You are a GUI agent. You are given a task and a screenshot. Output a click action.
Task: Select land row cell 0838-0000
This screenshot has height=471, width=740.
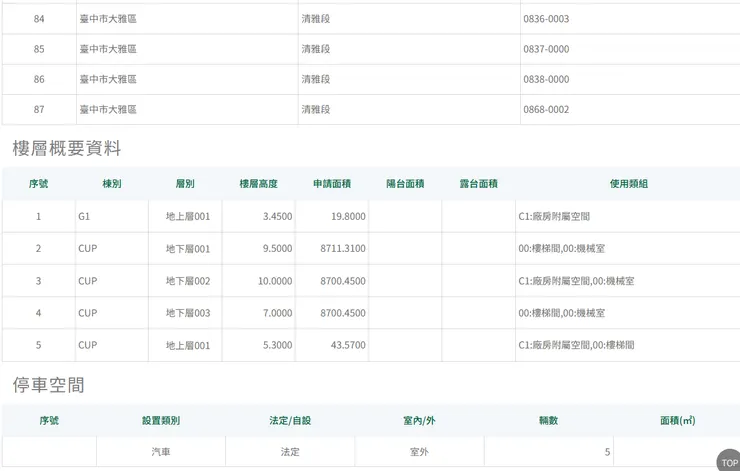click(x=630, y=79)
